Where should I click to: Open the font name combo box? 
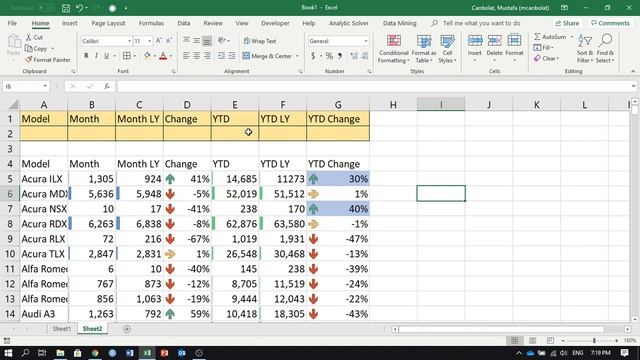pos(106,41)
